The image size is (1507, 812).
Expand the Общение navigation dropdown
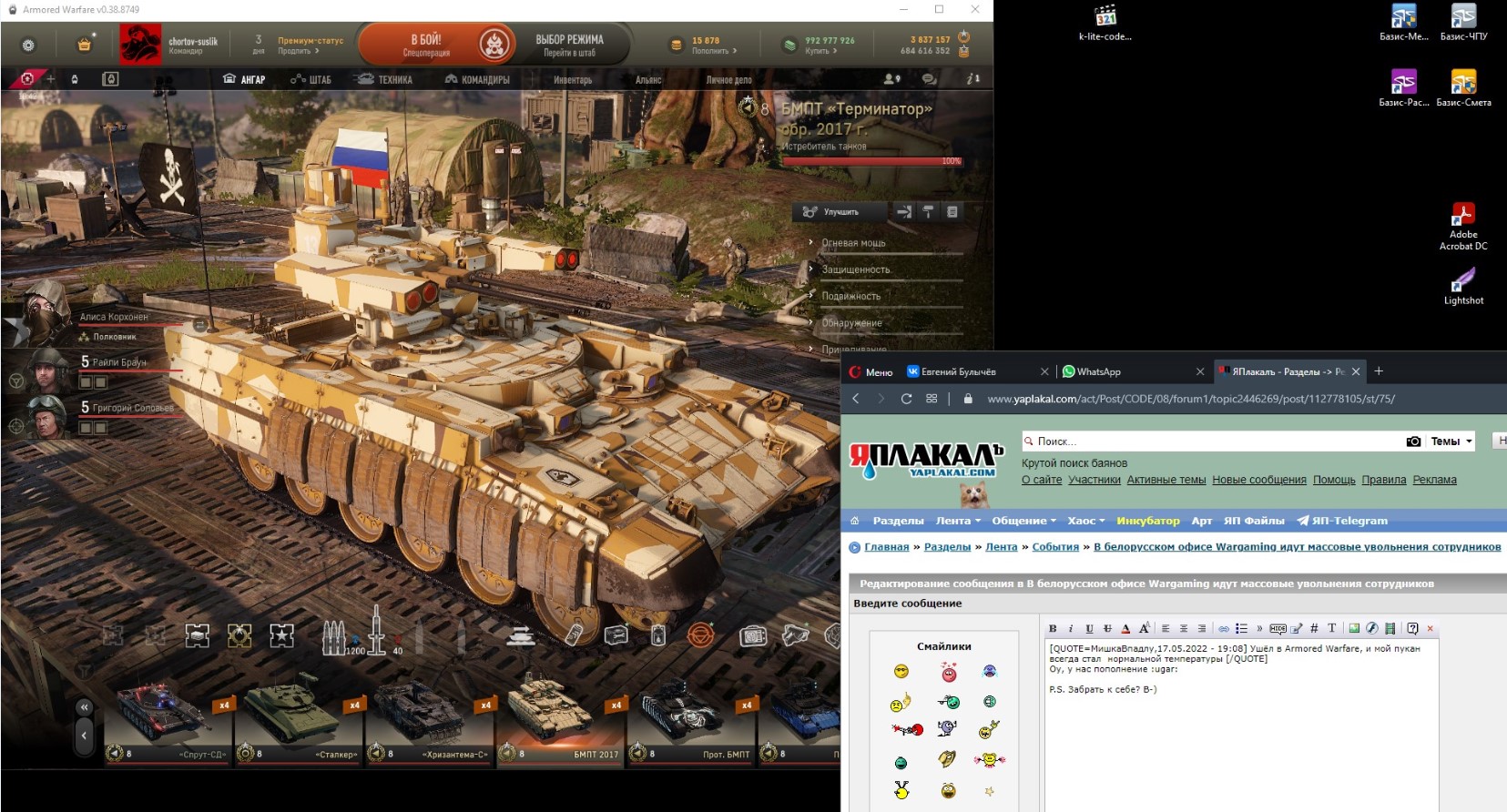pos(1023,521)
